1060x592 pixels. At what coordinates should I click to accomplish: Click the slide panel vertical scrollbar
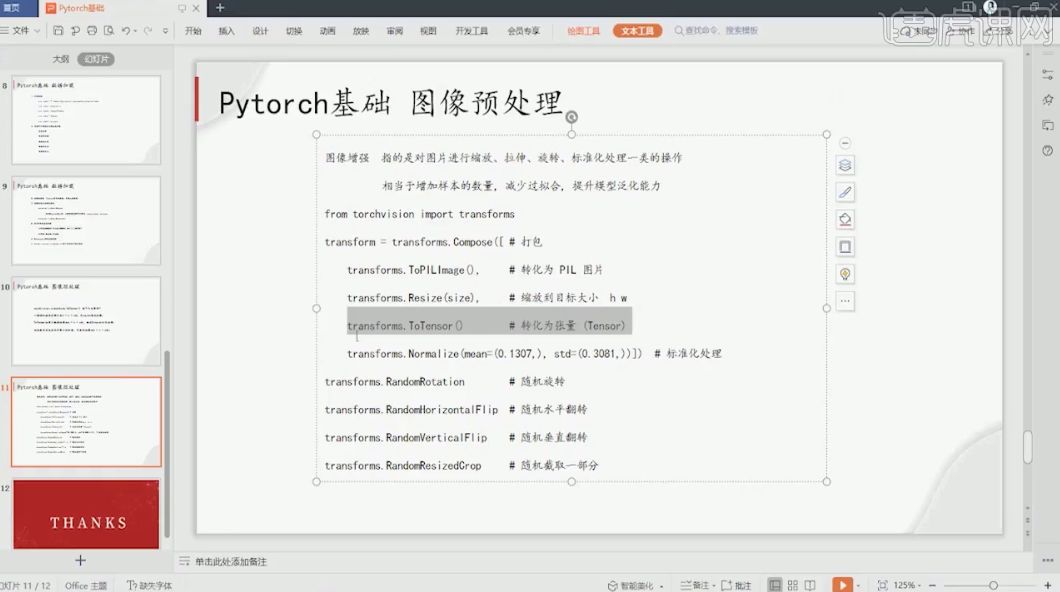point(167,443)
